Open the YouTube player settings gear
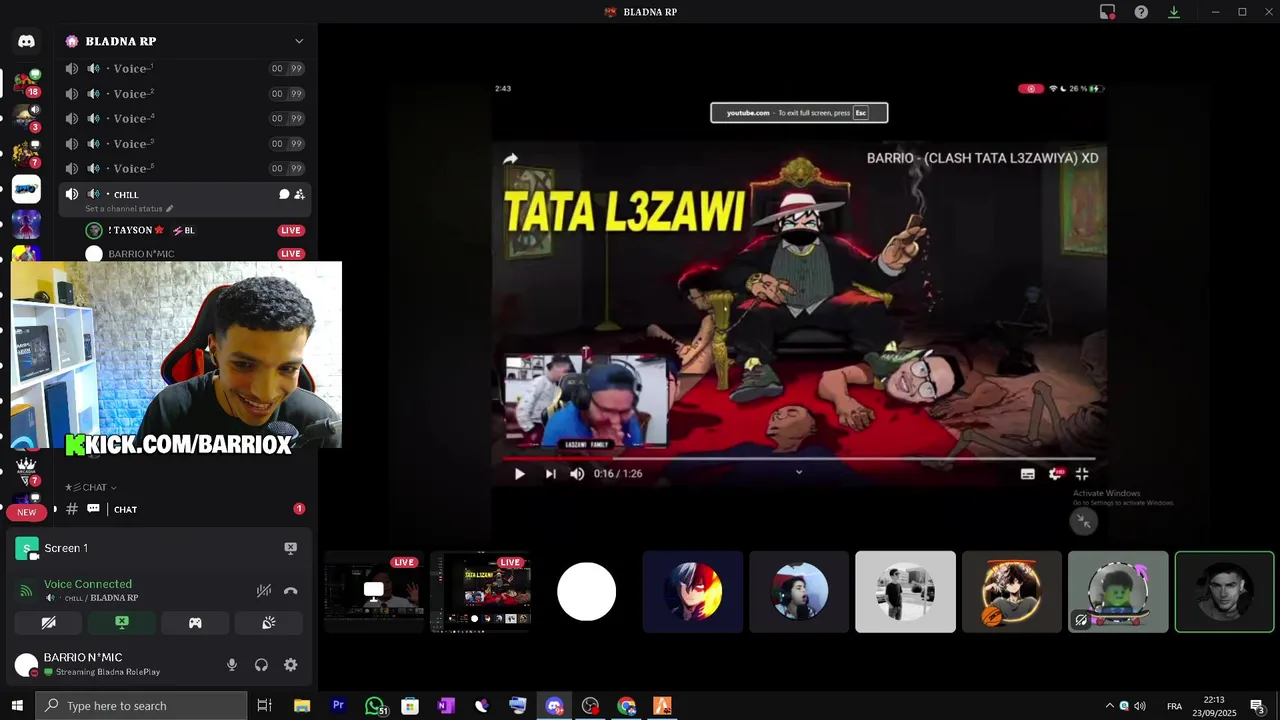 point(1055,474)
